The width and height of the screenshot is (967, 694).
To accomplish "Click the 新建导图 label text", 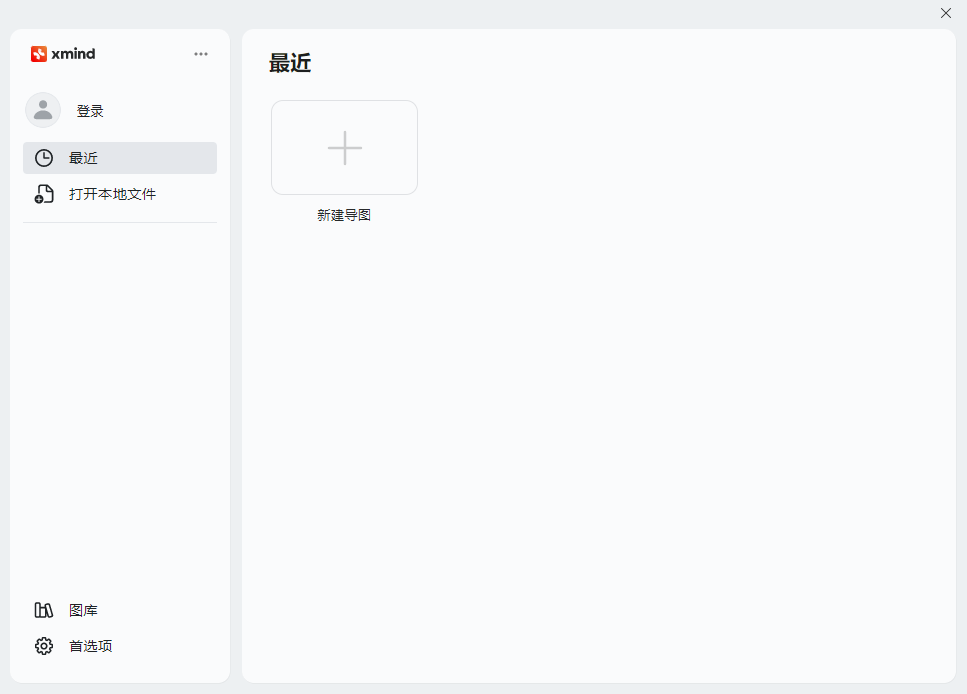I will point(344,215).
